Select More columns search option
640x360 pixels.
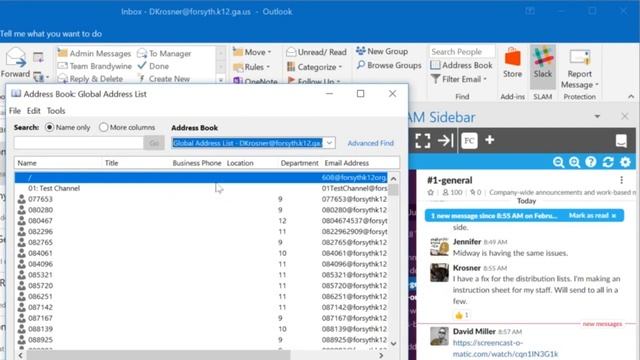[127, 127]
